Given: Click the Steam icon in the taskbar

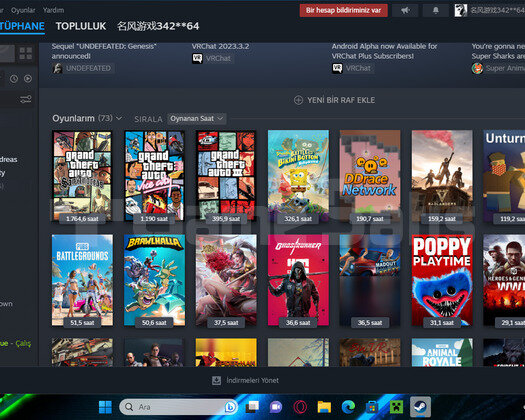Looking at the screenshot, I should [x=421, y=407].
